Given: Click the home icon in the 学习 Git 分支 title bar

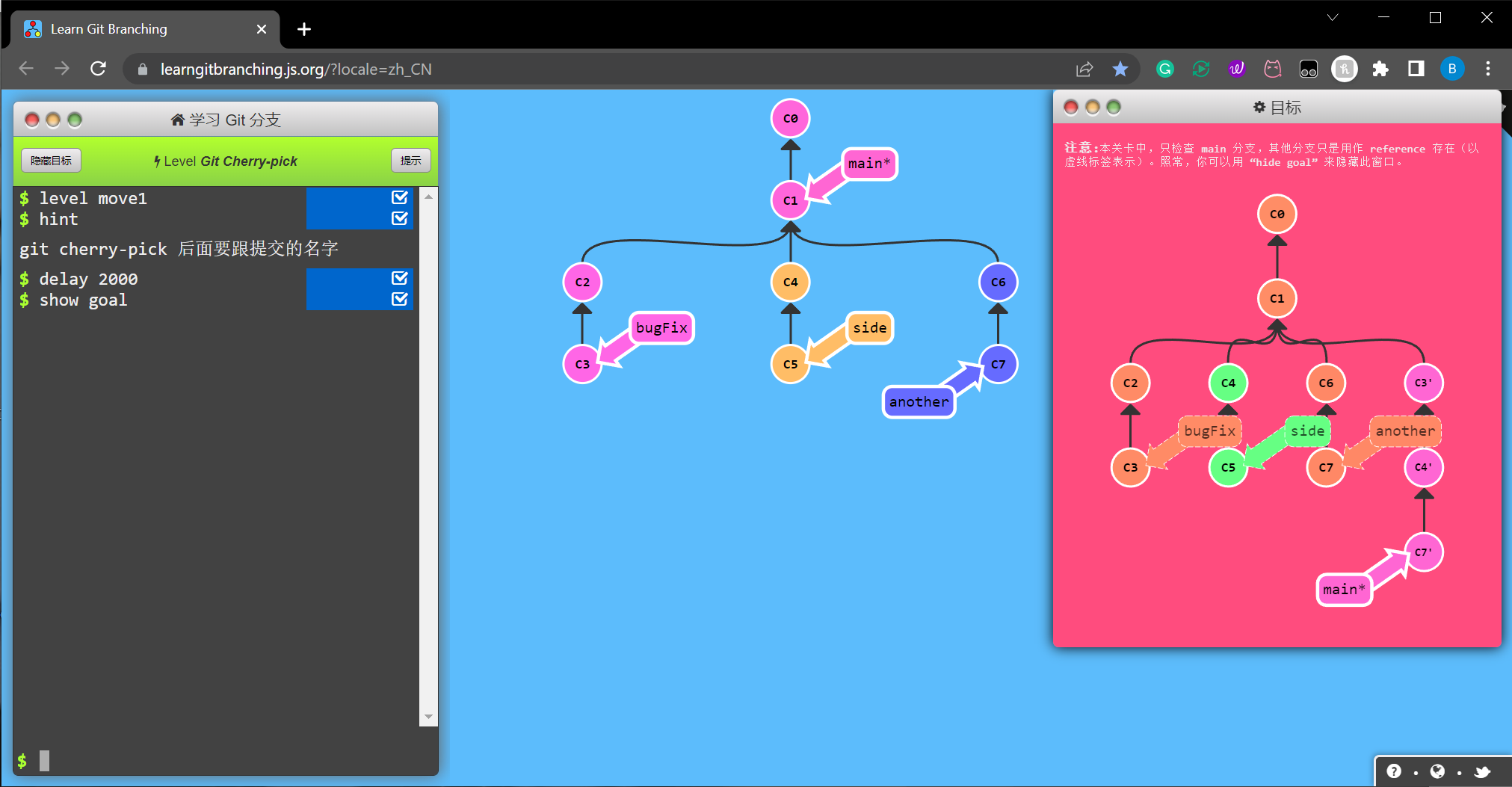Looking at the screenshot, I should tap(178, 119).
